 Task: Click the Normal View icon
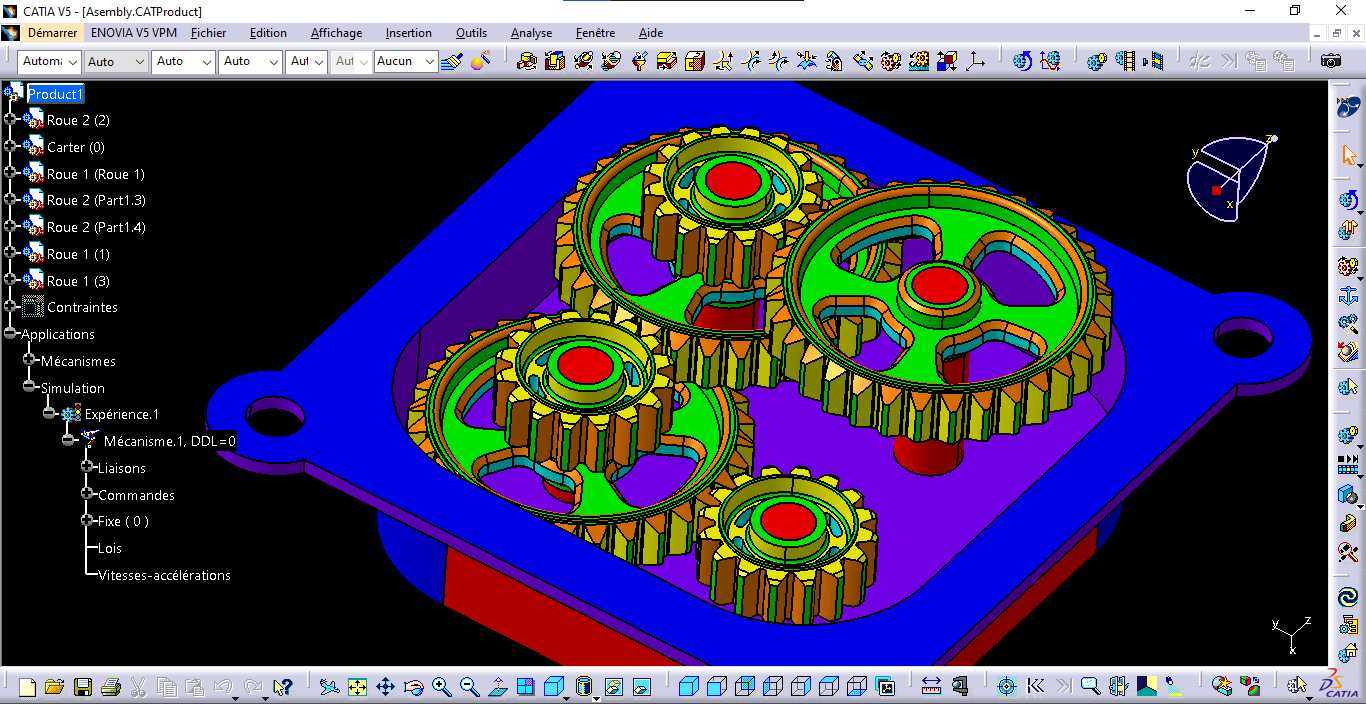pyautogui.click(x=497, y=687)
